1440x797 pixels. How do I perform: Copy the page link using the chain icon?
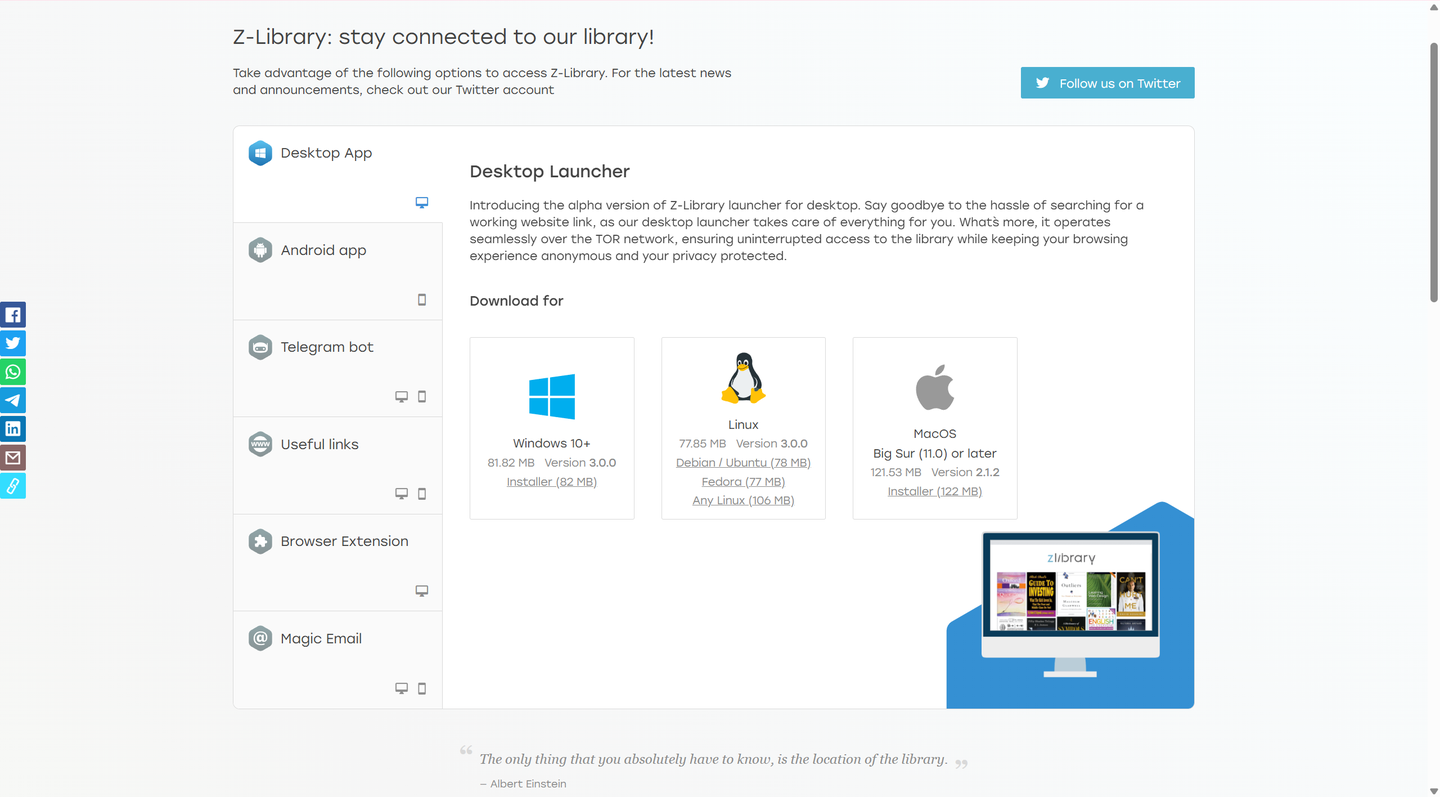pos(13,486)
